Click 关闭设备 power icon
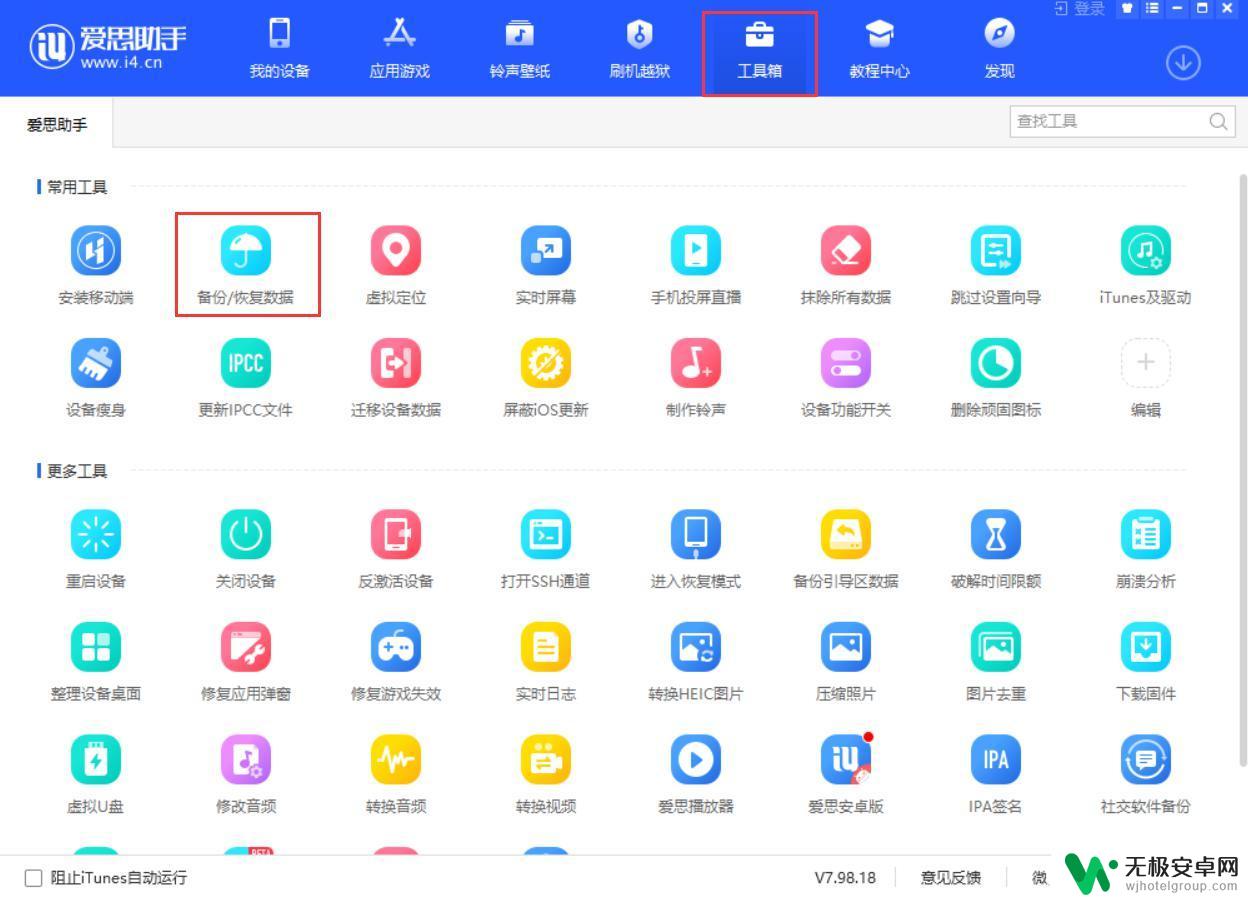This screenshot has width=1248, height=899. (246, 535)
